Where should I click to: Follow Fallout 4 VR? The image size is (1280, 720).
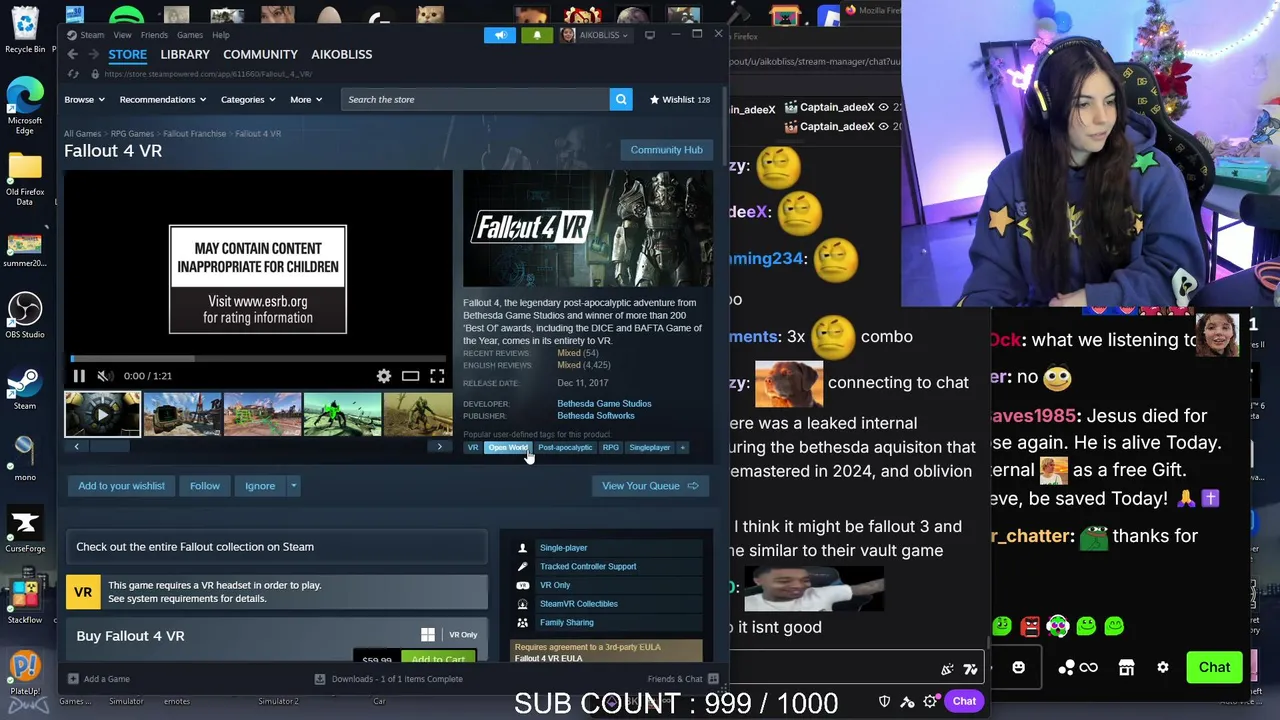point(205,486)
